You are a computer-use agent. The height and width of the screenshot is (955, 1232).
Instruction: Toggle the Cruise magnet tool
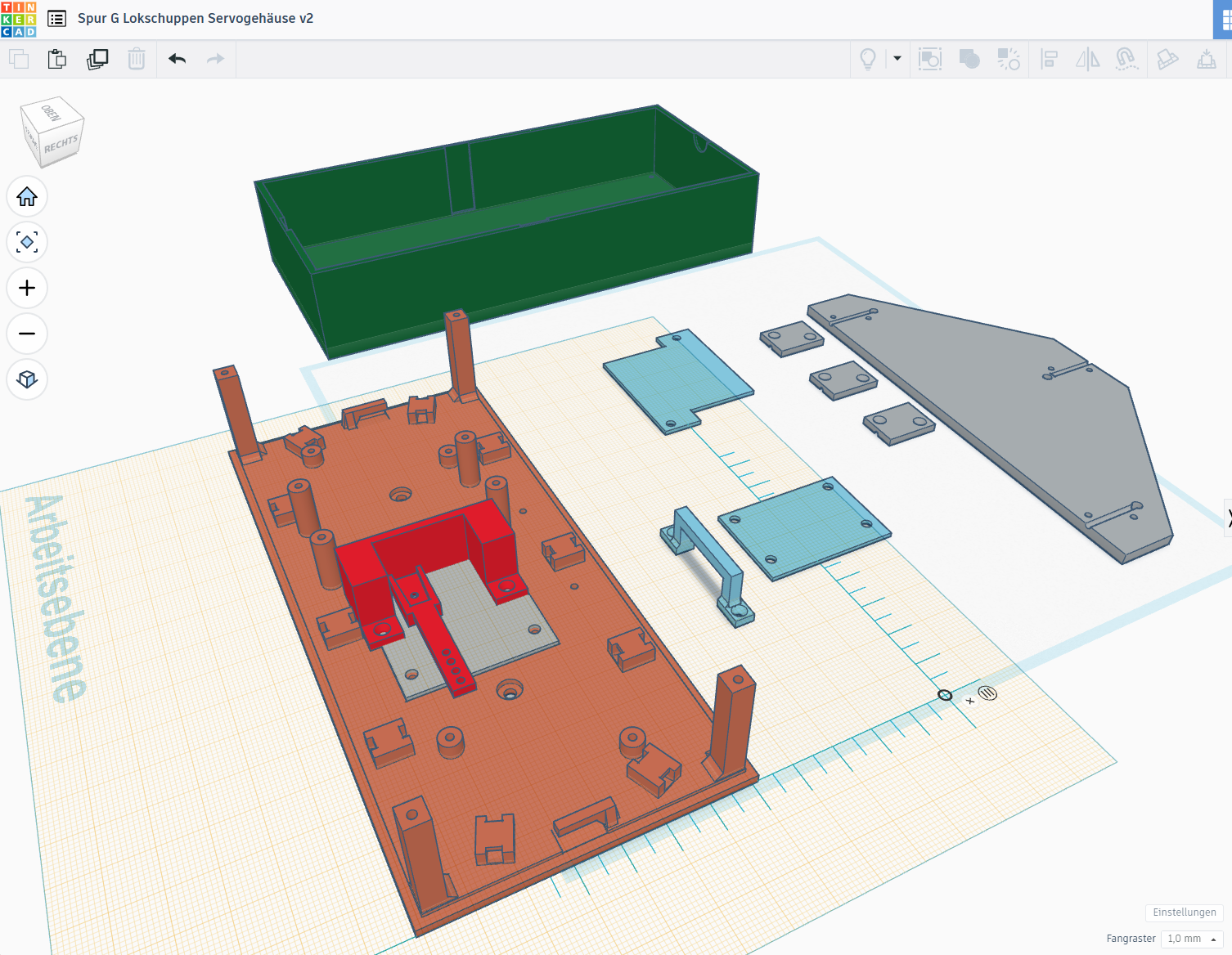1126,59
